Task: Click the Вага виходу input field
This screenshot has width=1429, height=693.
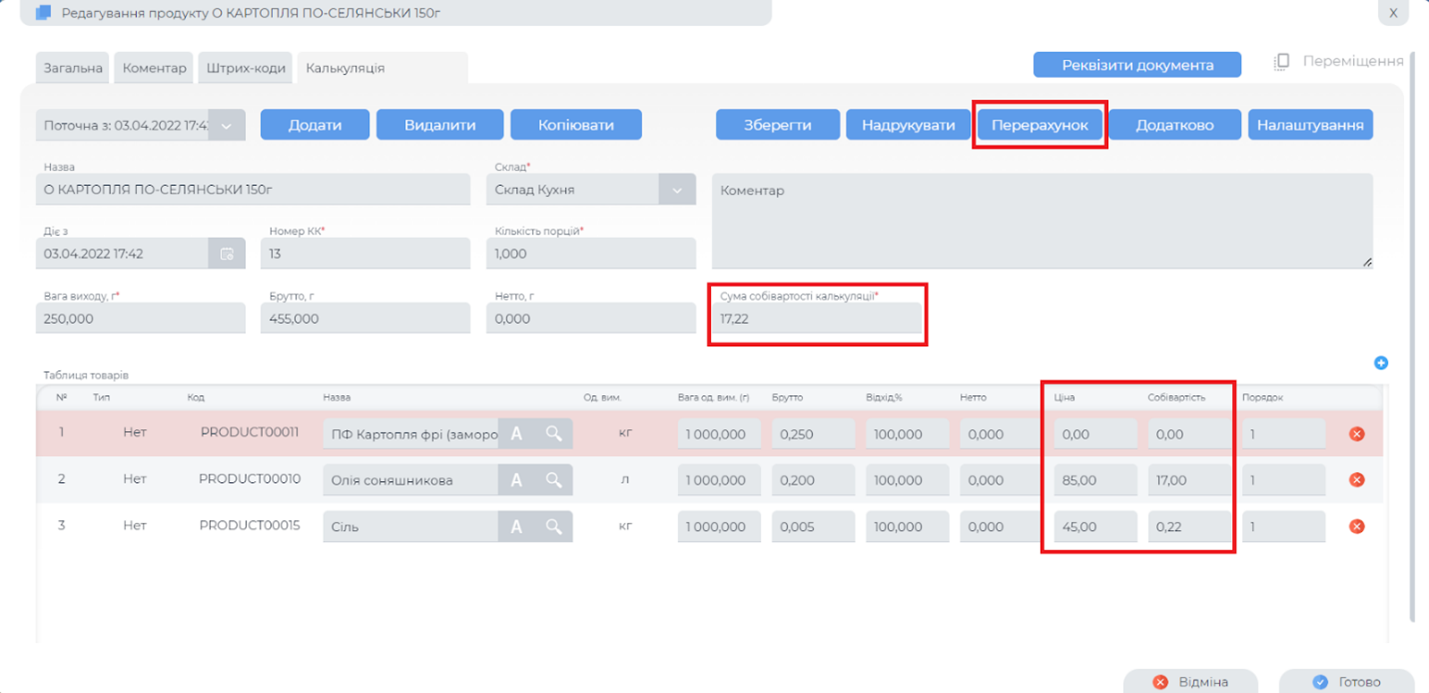Action: (x=140, y=319)
